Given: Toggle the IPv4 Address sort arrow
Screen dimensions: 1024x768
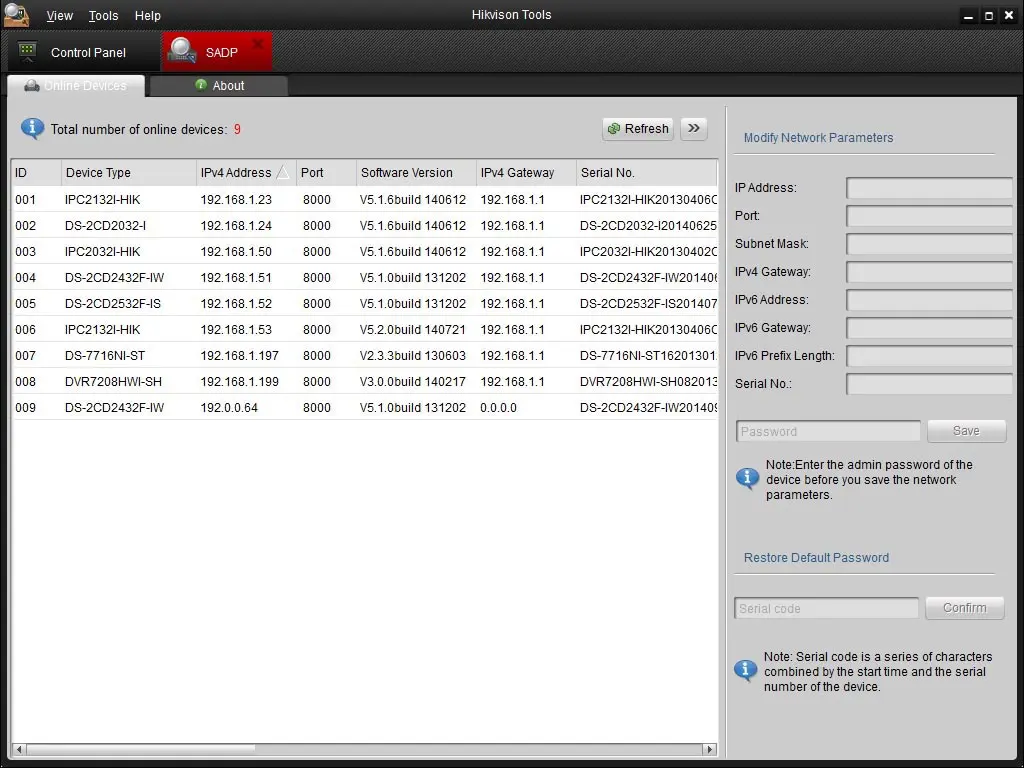Looking at the screenshot, I should pos(283,172).
